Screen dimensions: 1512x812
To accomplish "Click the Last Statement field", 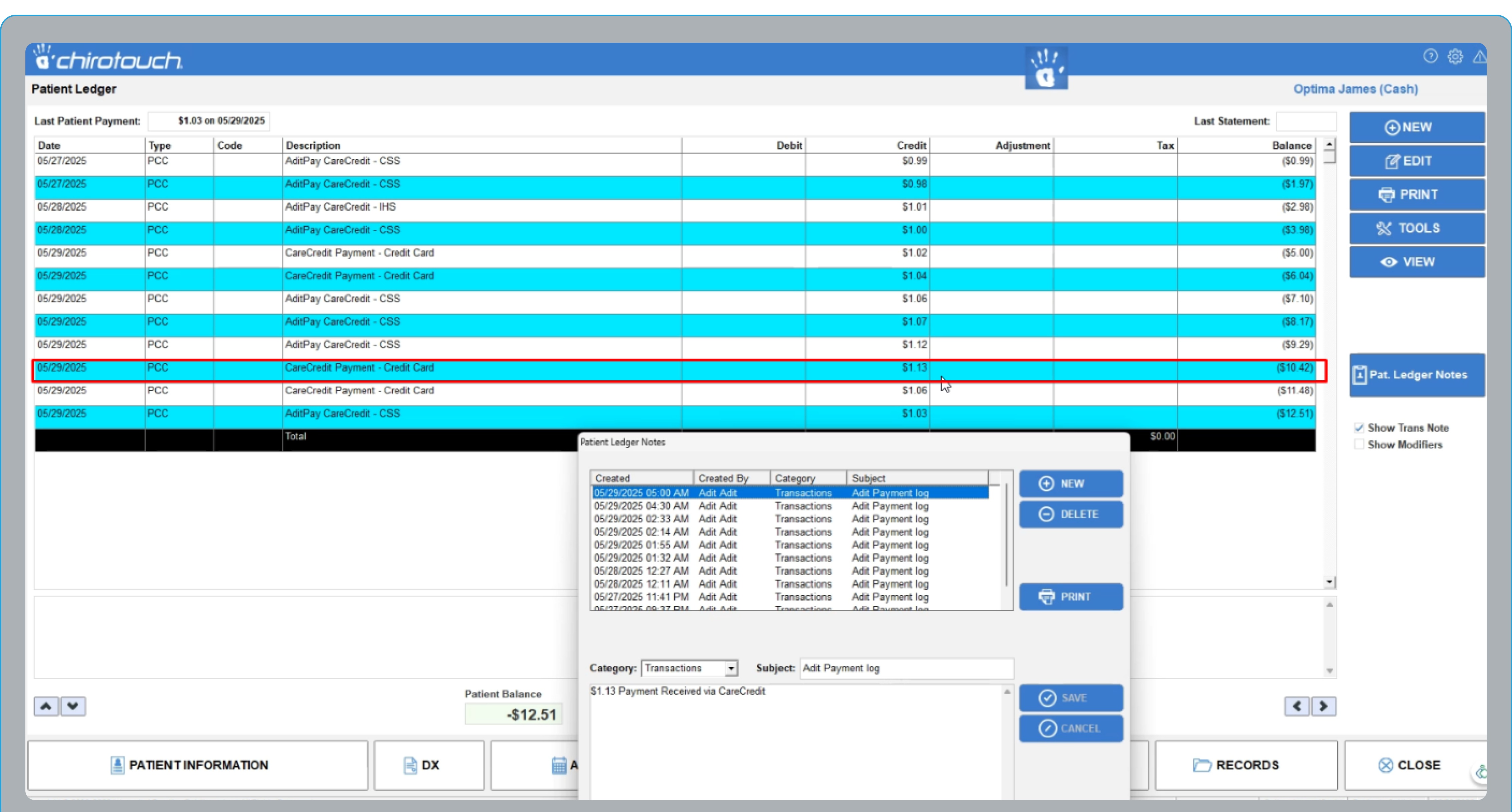I will point(1306,121).
